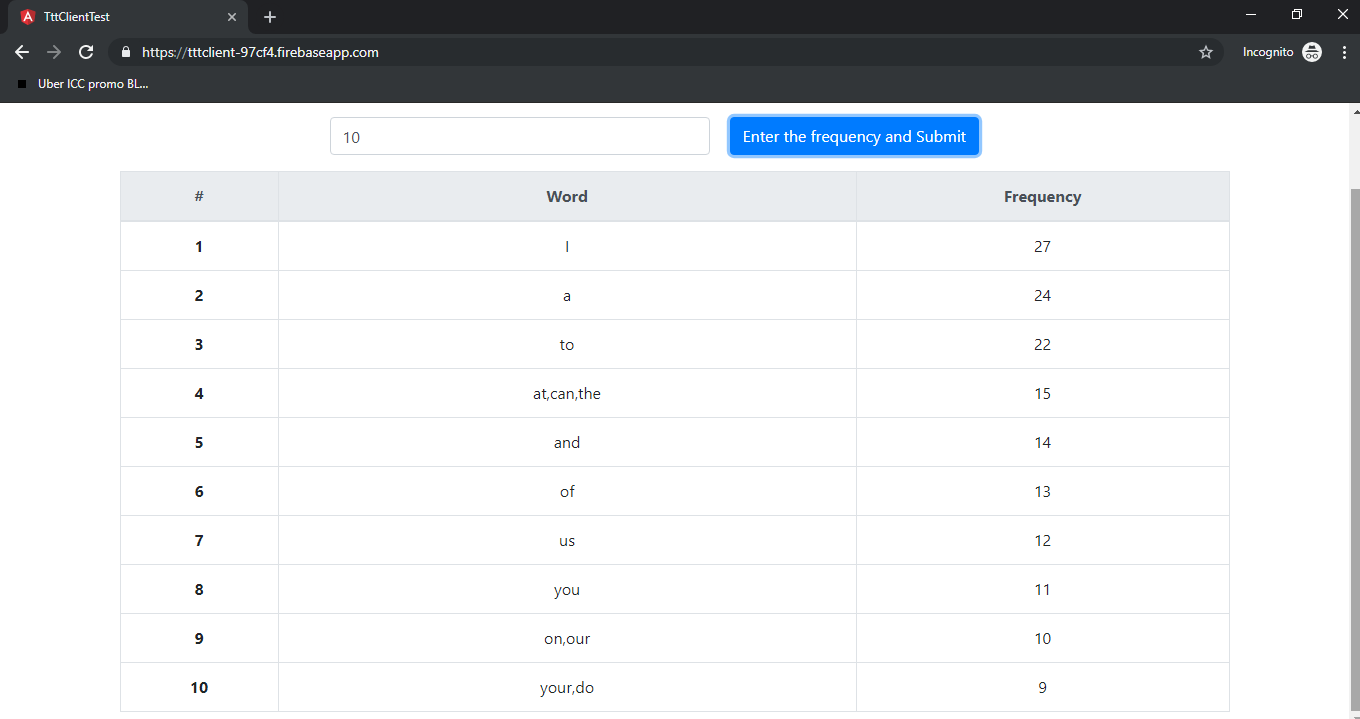The width and height of the screenshot is (1360, 719).
Task: Select the 'your,do' cell
Action: (x=567, y=687)
